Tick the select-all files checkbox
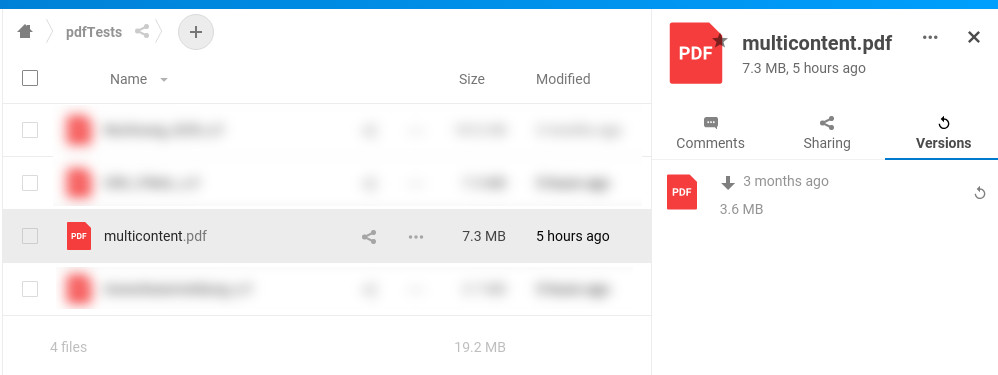Viewport: 998px width, 375px height. [30, 78]
